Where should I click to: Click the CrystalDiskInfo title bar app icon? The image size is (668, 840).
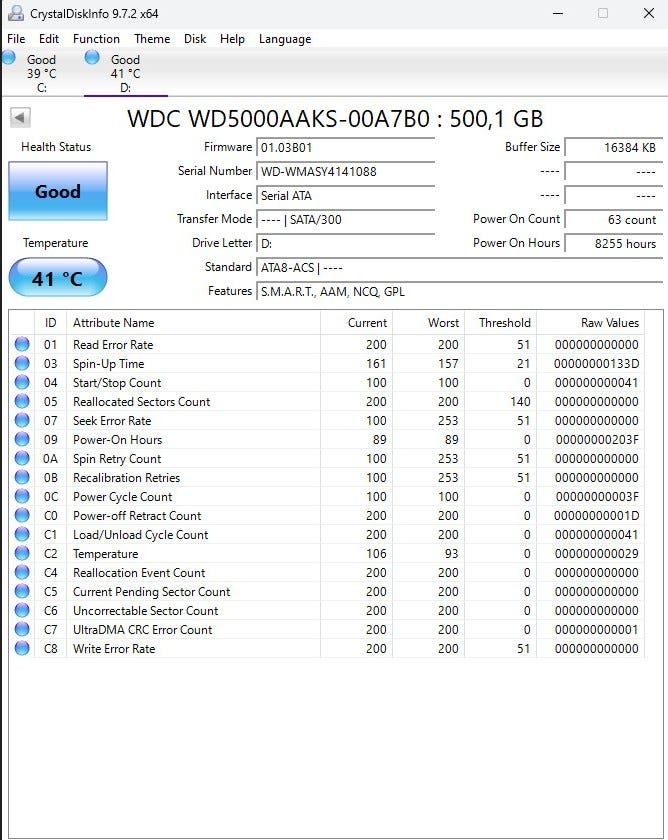pos(16,13)
